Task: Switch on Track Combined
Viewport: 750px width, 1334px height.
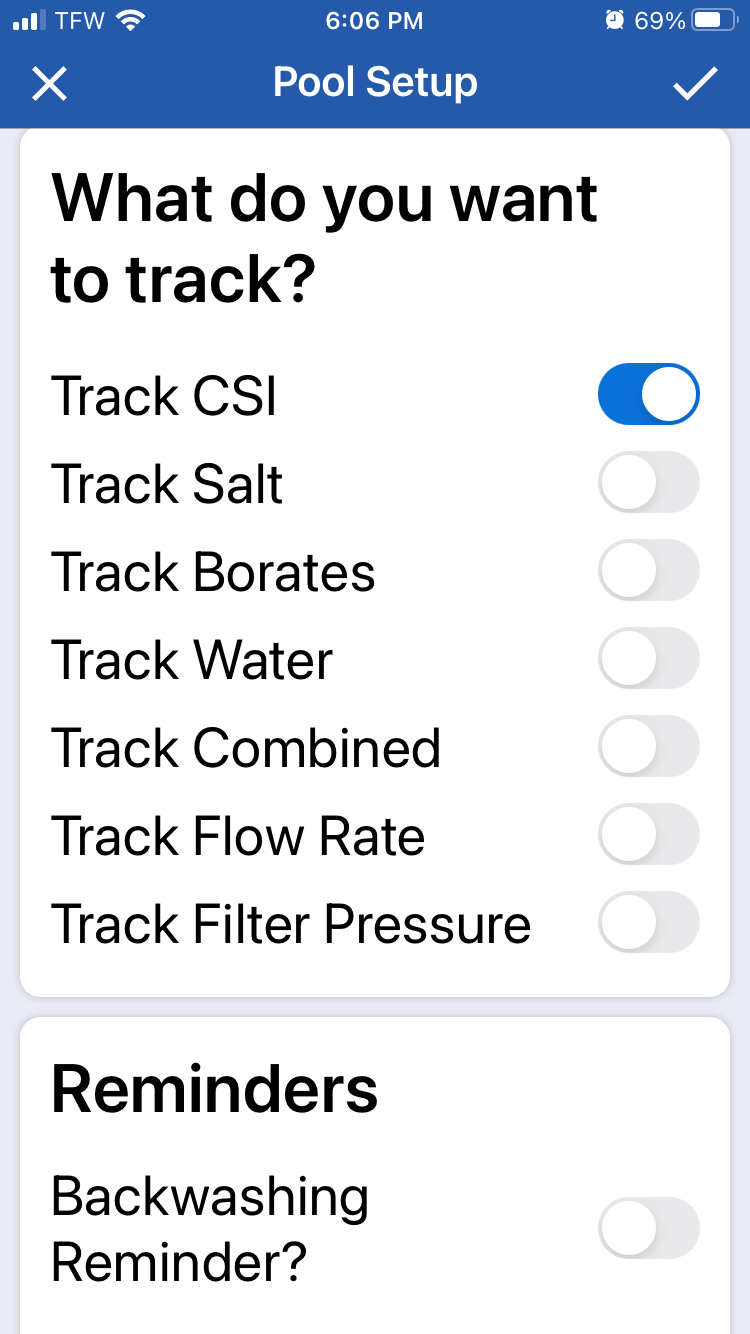Action: click(648, 746)
